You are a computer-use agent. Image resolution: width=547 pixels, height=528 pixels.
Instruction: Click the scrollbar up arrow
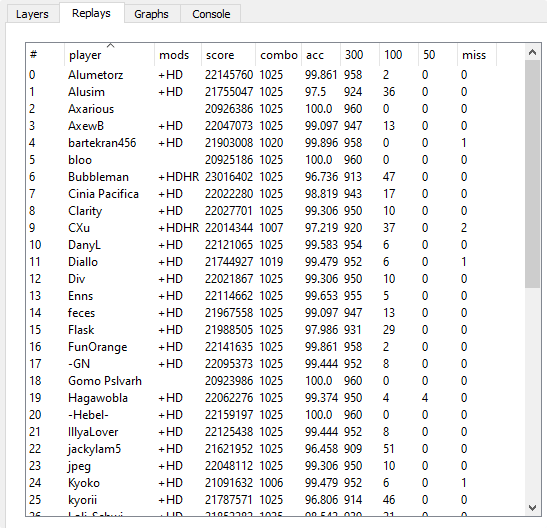pos(532,52)
